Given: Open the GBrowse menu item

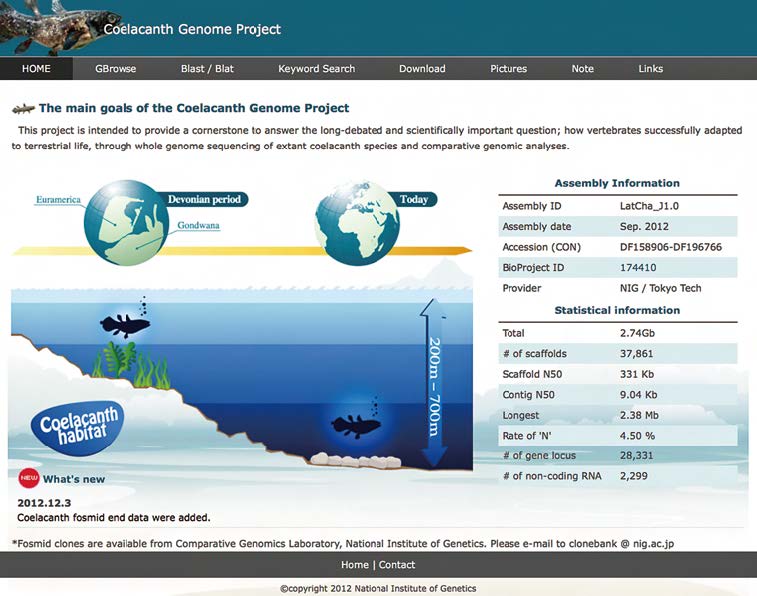Looking at the screenshot, I should tap(115, 69).
